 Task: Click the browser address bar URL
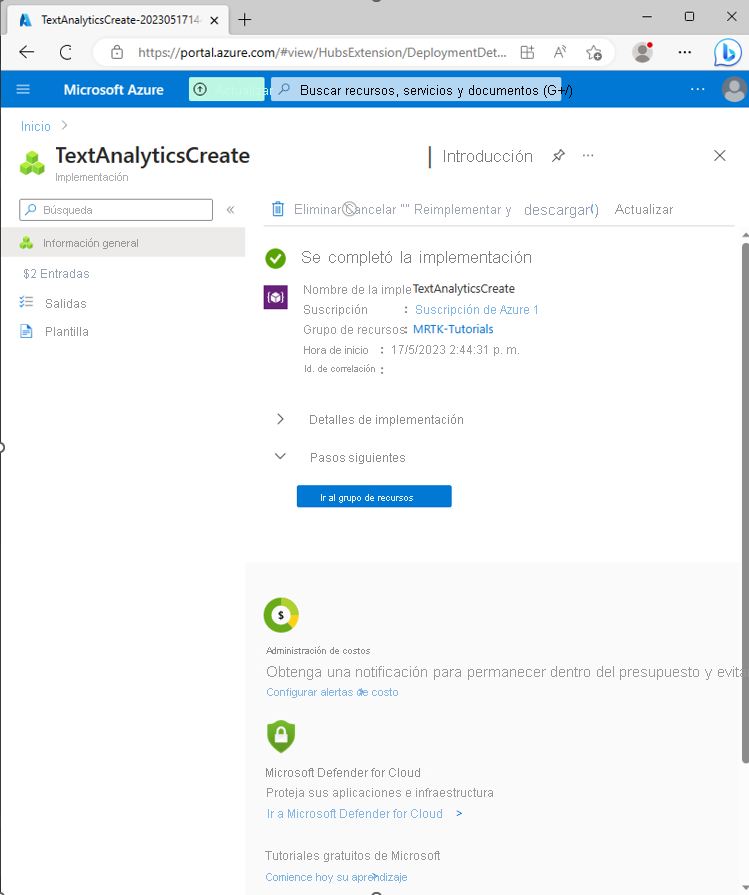point(322,53)
